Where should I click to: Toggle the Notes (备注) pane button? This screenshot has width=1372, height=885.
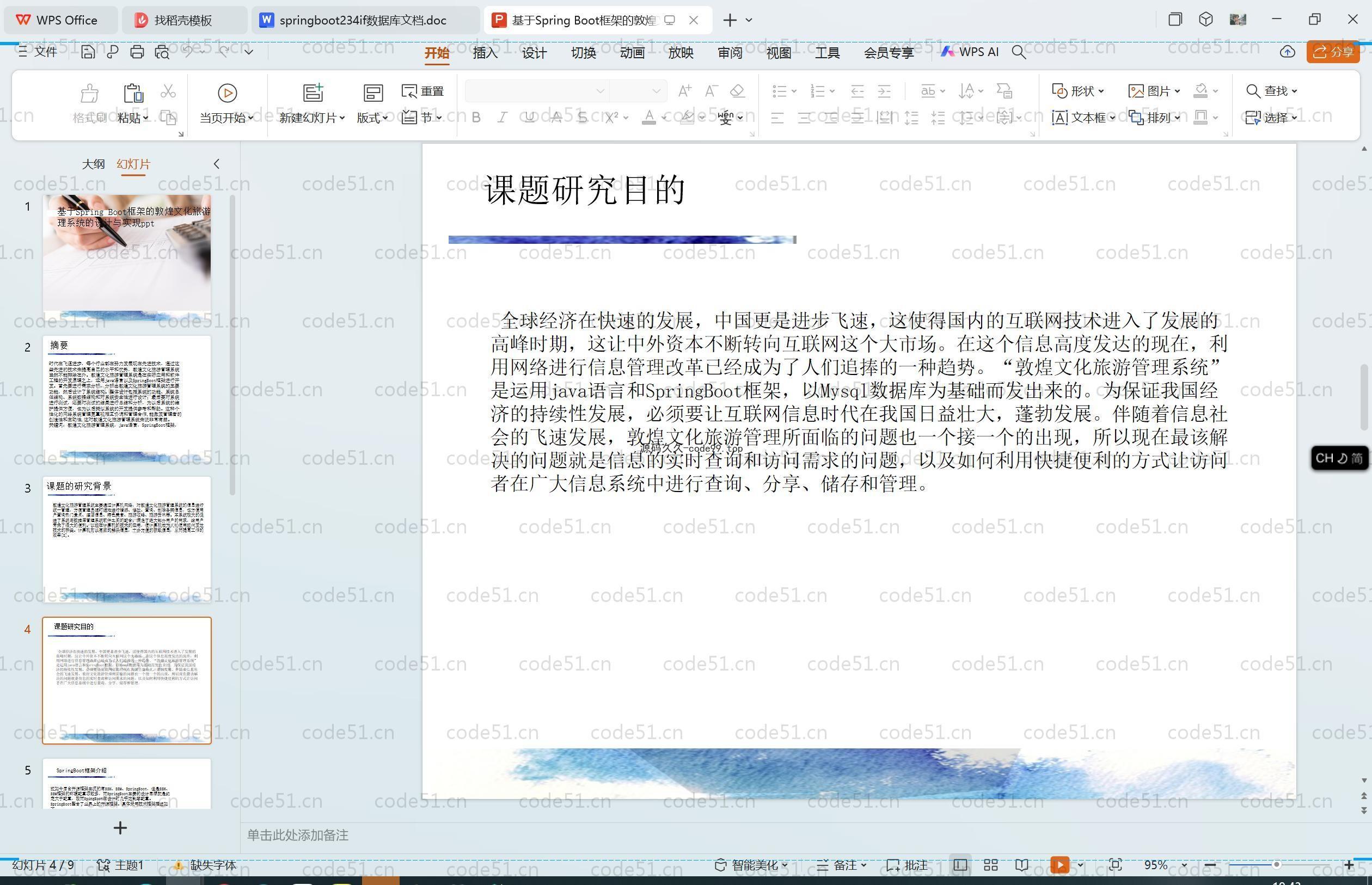(842, 865)
